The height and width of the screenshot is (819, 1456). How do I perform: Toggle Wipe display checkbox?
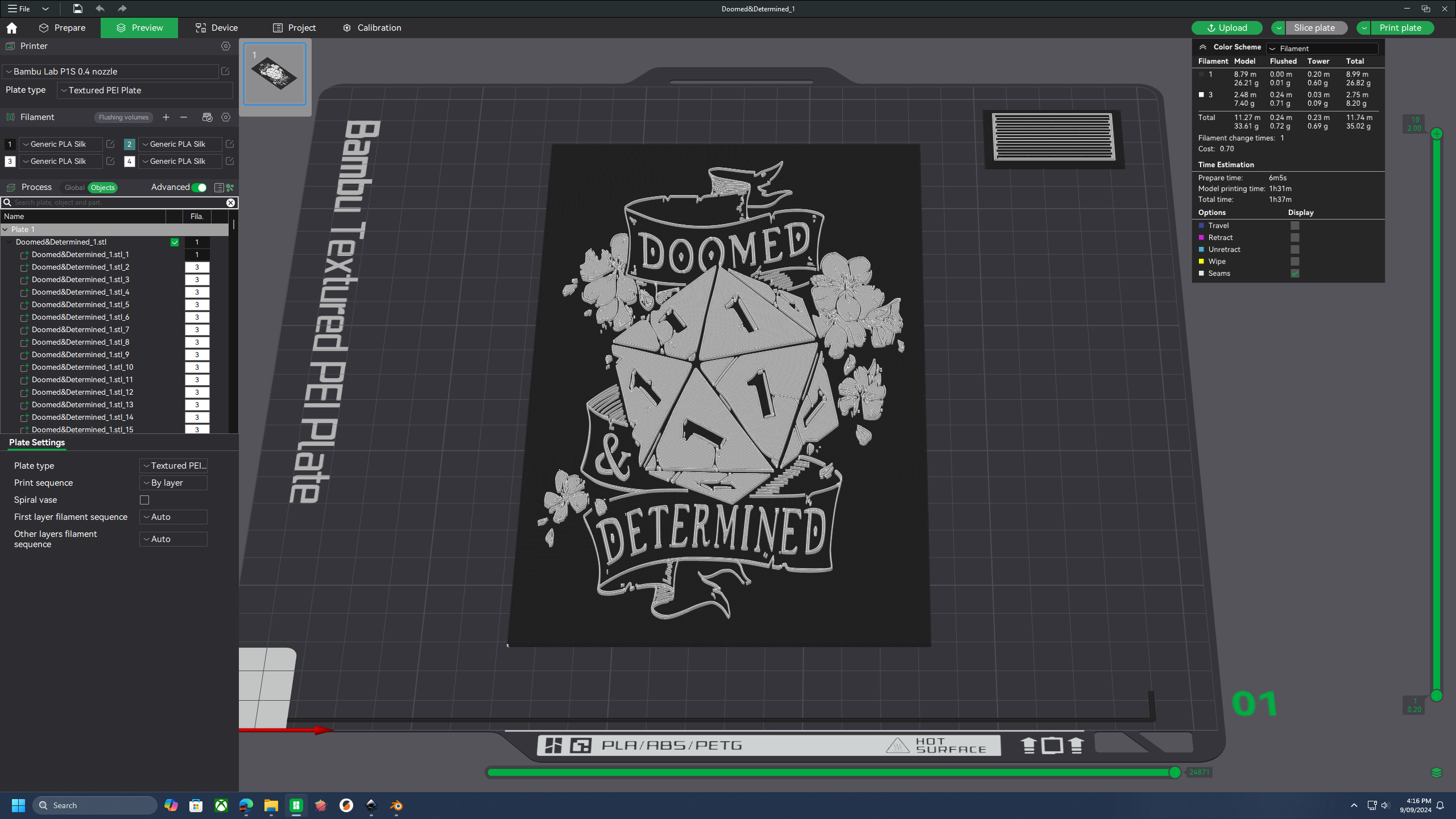pos(1295,262)
